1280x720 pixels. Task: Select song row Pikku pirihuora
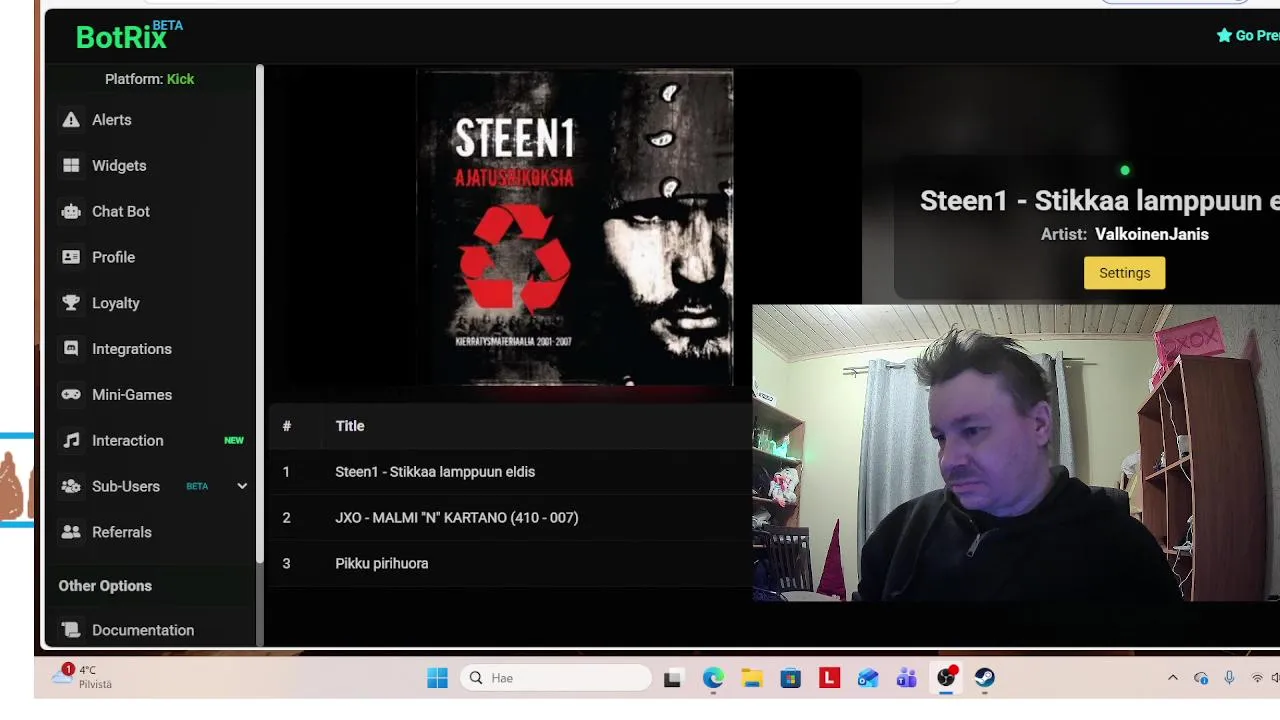click(510, 564)
